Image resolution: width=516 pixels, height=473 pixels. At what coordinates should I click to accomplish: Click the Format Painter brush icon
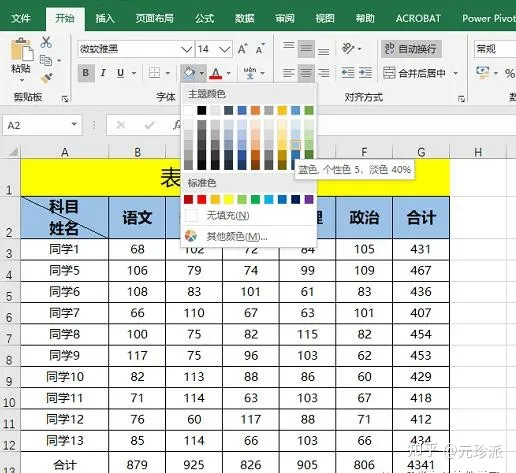pyautogui.click(x=46, y=78)
